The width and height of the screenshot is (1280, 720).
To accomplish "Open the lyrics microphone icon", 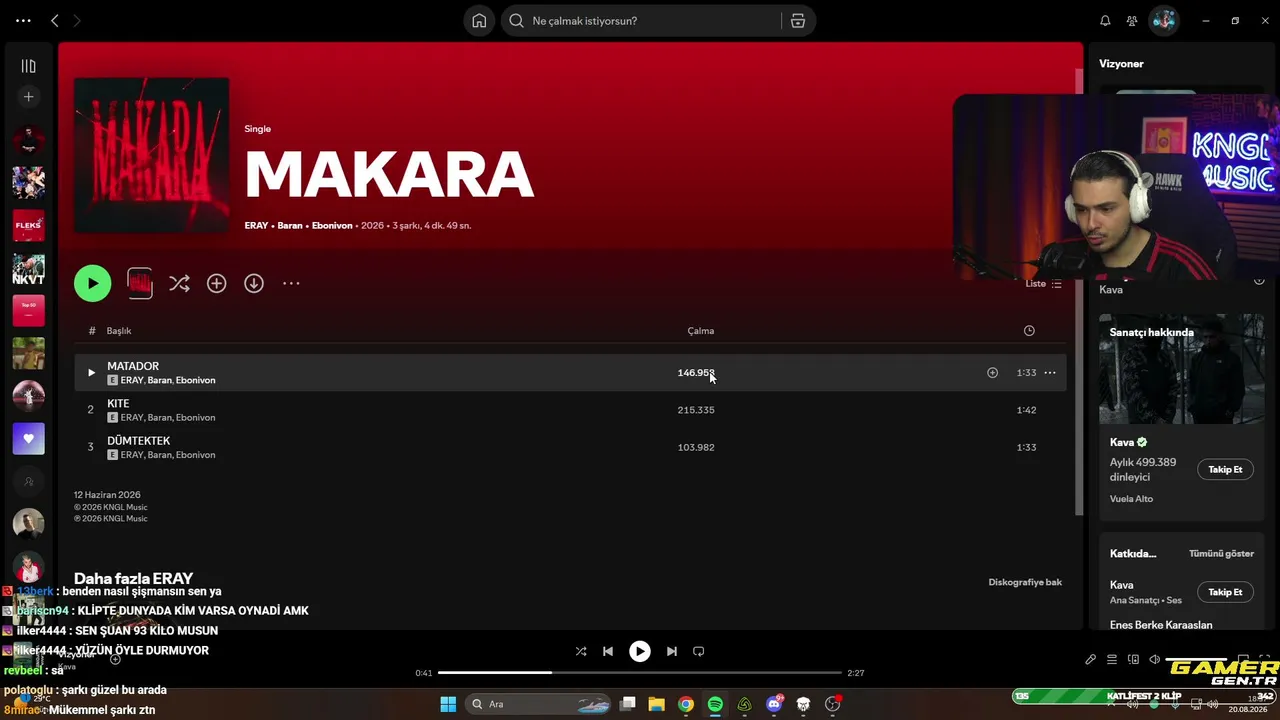I will (x=1090, y=660).
